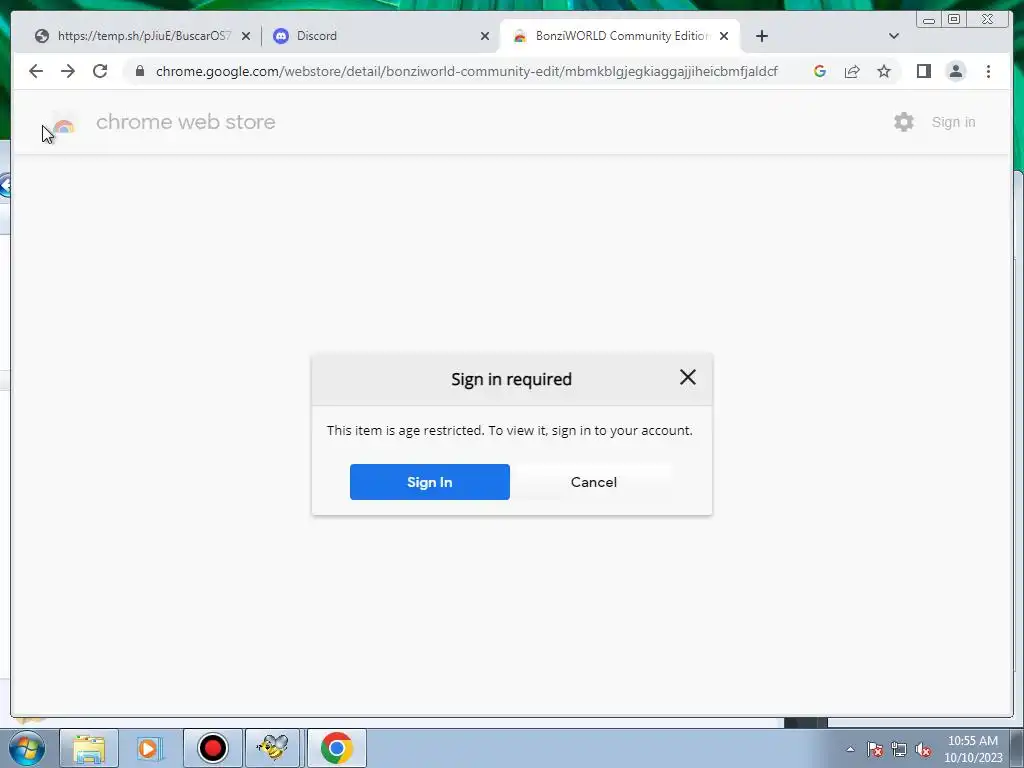1024x768 pixels.
Task: Close the Sign in required dialog with X
Action: click(x=687, y=377)
